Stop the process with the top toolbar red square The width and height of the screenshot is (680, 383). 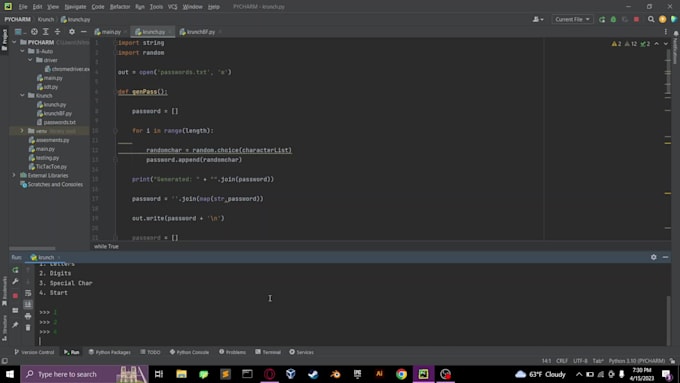click(x=636, y=20)
